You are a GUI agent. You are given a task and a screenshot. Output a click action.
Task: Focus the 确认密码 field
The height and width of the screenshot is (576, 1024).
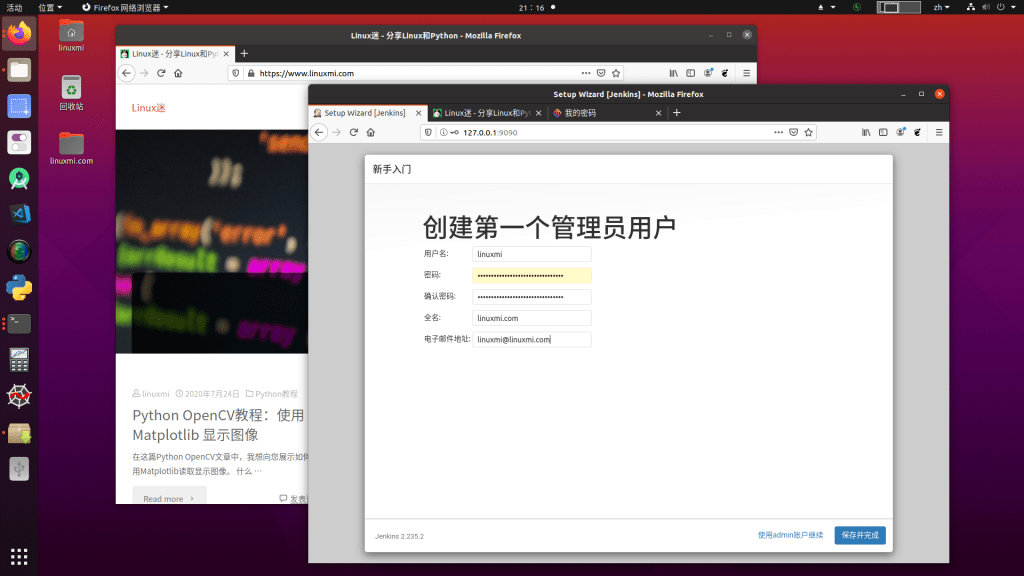532,296
